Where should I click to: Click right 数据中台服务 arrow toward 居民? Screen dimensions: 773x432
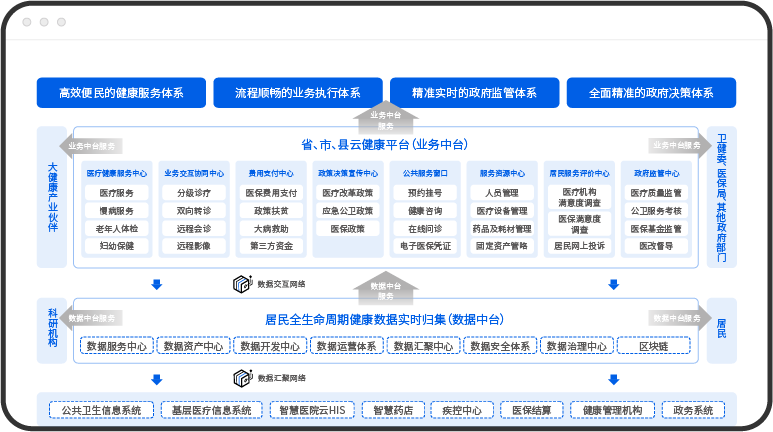[677, 318]
